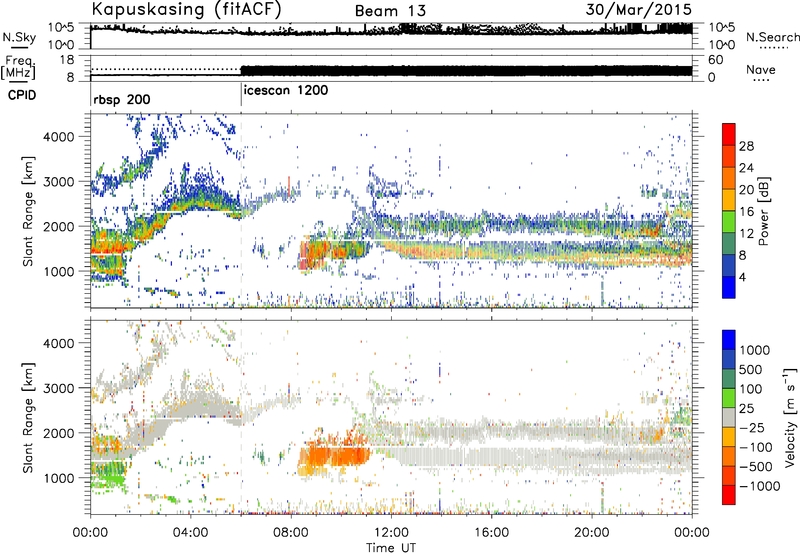Click the Time UT axis title
Image resolution: width=800 pixels, height=554 pixels.
point(391,548)
